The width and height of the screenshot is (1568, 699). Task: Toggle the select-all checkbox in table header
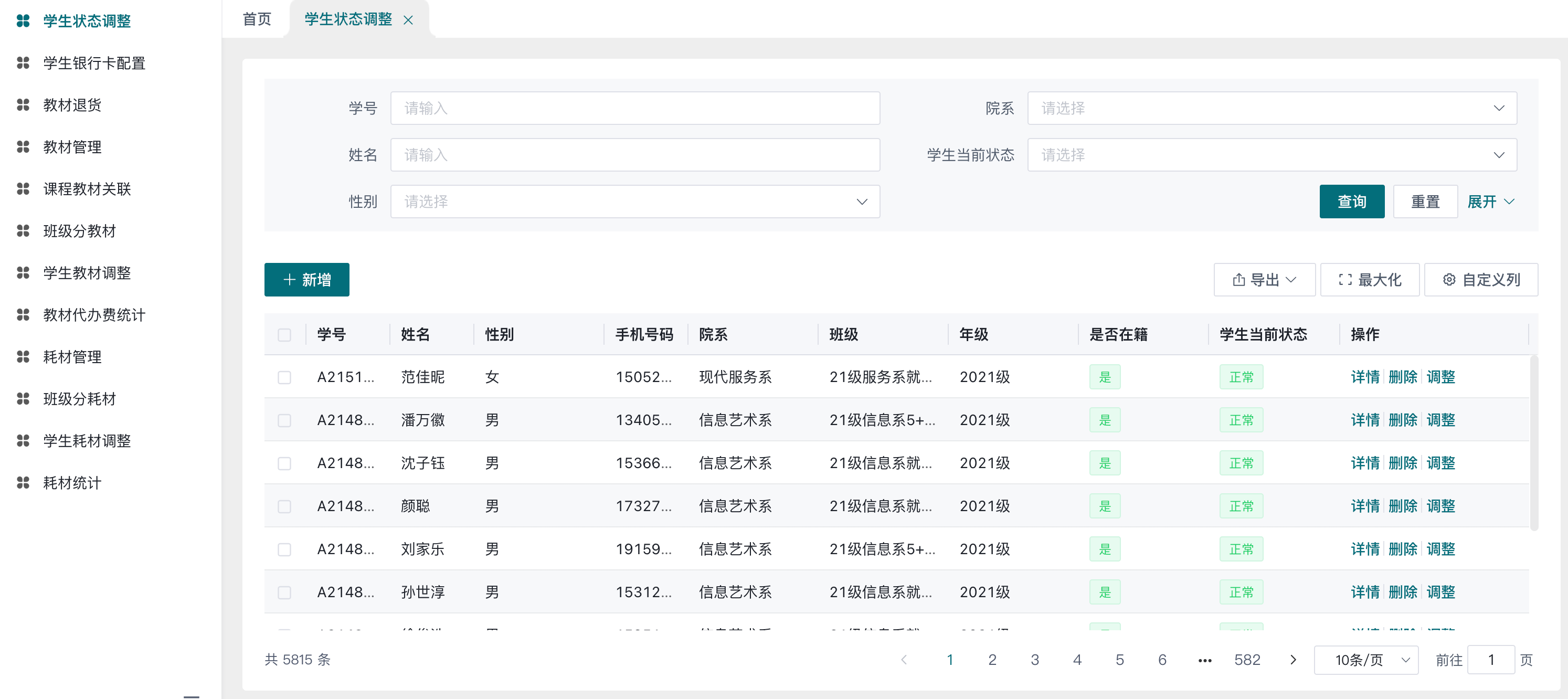(284, 335)
